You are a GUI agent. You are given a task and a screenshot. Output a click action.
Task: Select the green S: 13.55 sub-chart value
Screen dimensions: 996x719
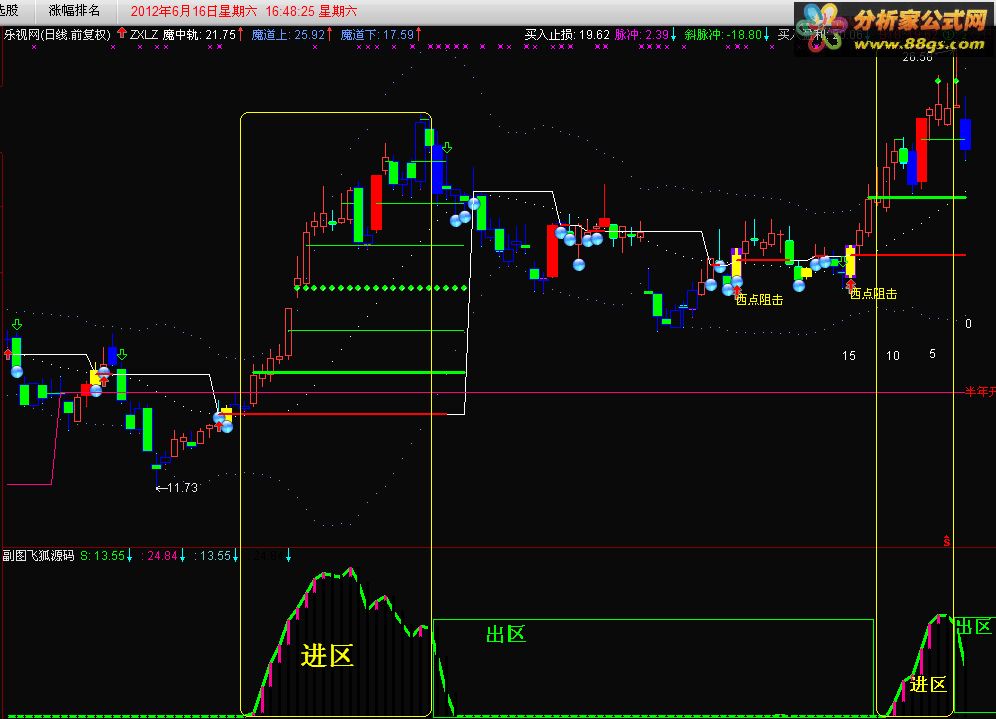point(102,556)
